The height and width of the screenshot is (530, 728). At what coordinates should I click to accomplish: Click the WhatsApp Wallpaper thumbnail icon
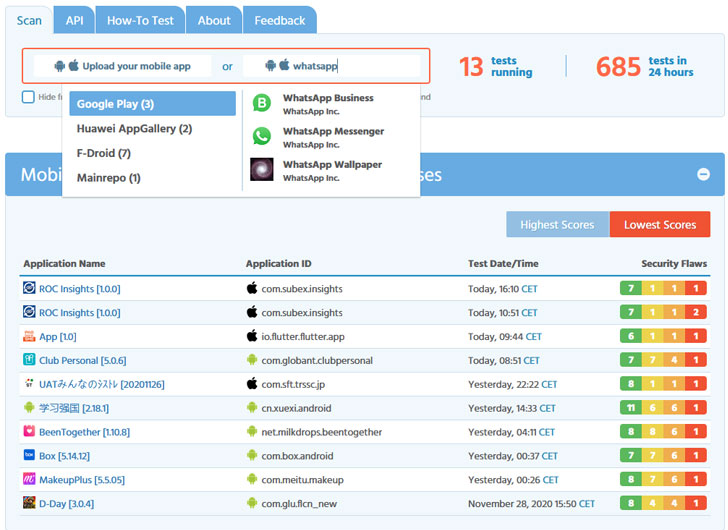tap(261, 169)
